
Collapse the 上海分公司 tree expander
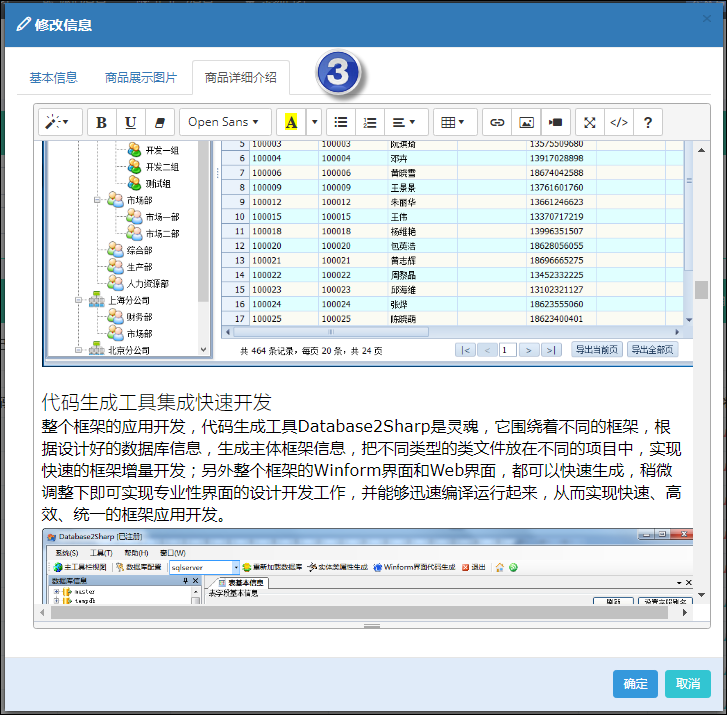[x=78, y=300]
